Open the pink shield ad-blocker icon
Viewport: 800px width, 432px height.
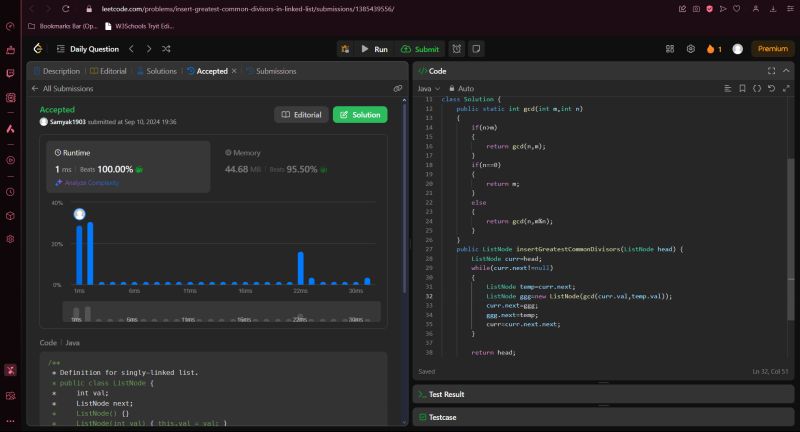[709, 9]
